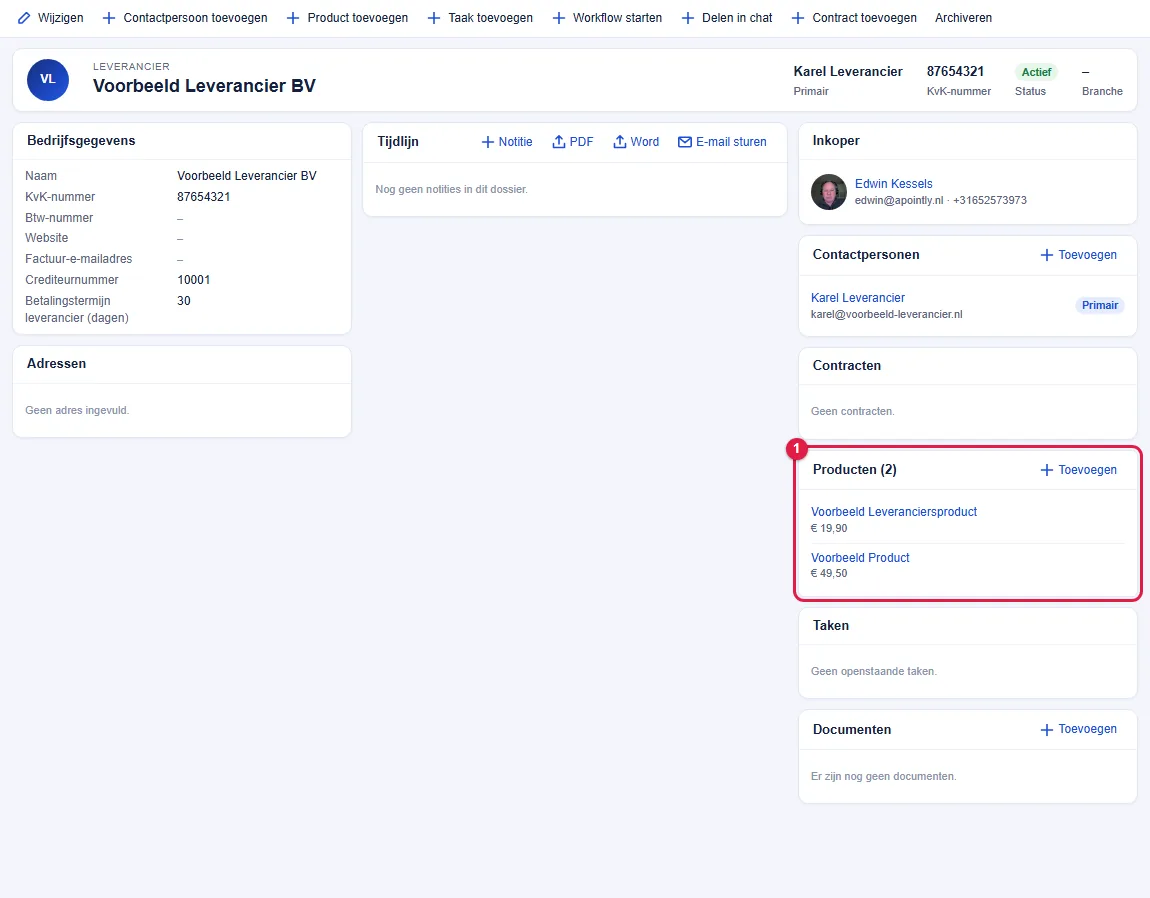Open Voorbeeld Leveranciersproduct link
Image resolution: width=1150 pixels, height=898 pixels.
tap(893, 511)
